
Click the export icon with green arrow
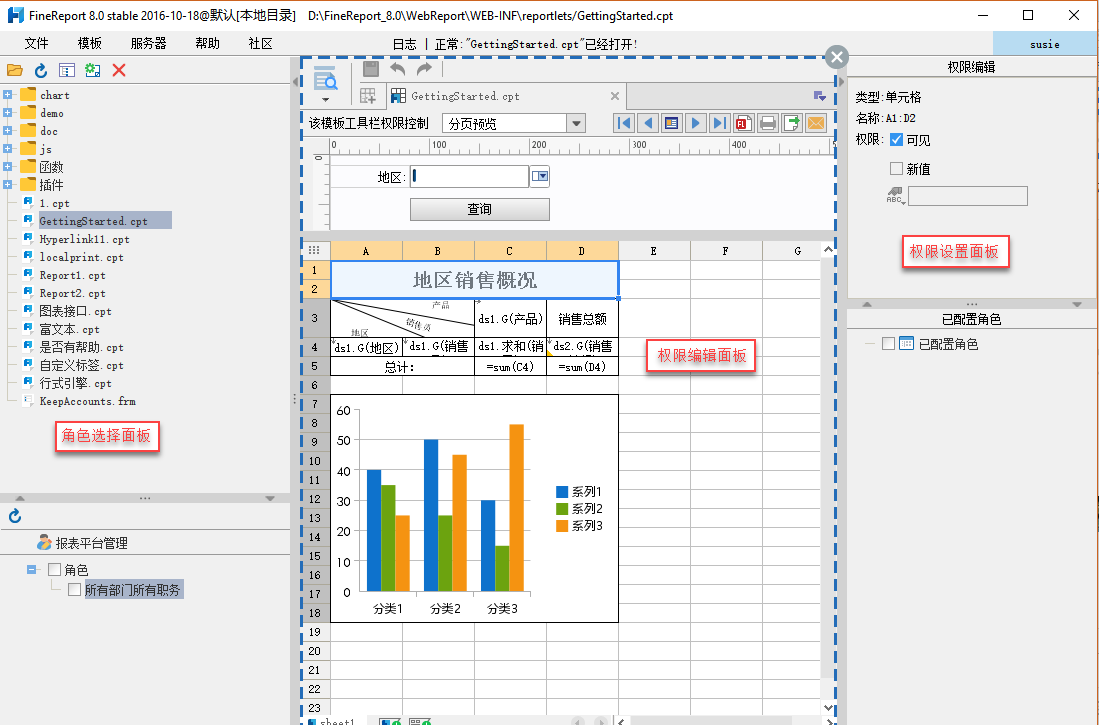792,123
